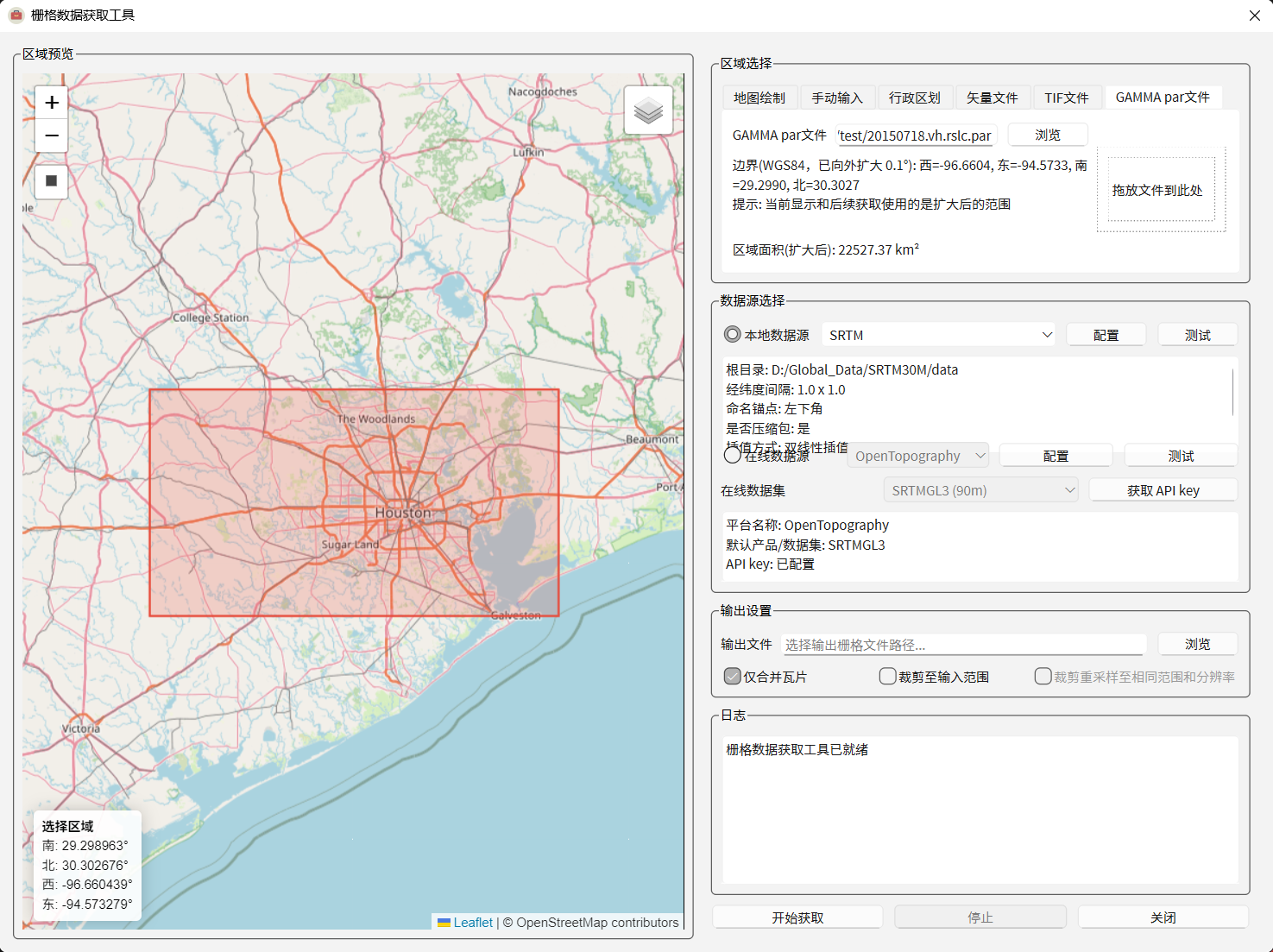Toggle the 仅合并瓦片 checkbox
Image resolution: width=1273 pixels, height=952 pixels.
[733, 677]
